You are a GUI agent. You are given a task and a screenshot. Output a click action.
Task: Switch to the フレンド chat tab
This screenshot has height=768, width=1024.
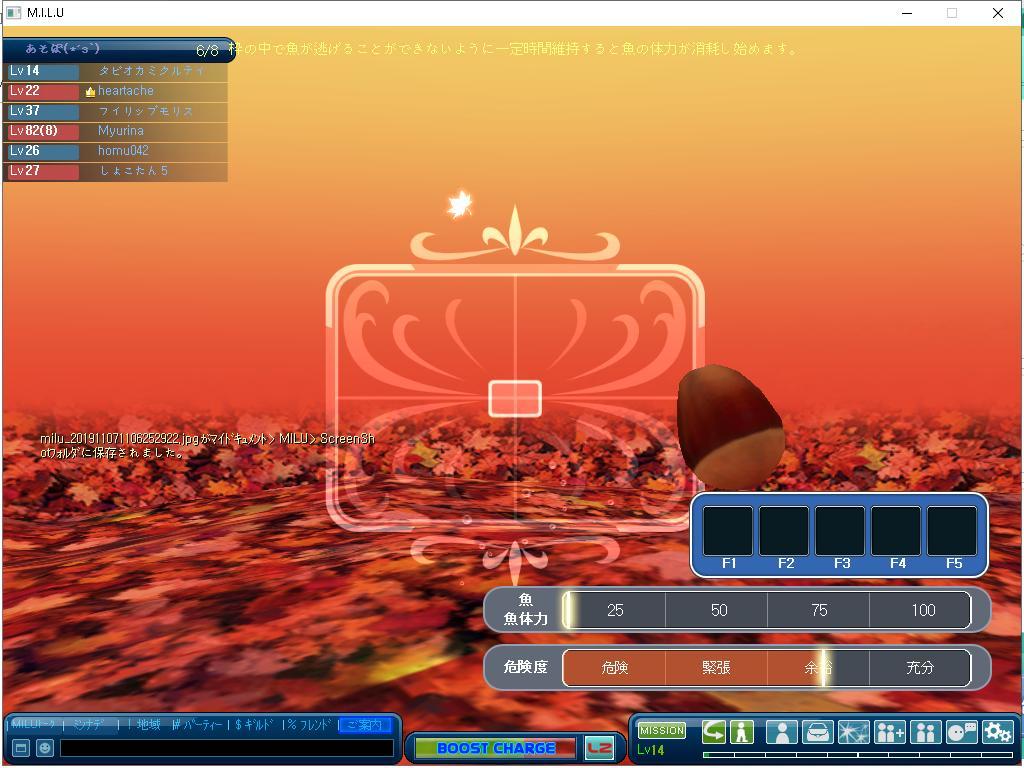(x=310, y=724)
